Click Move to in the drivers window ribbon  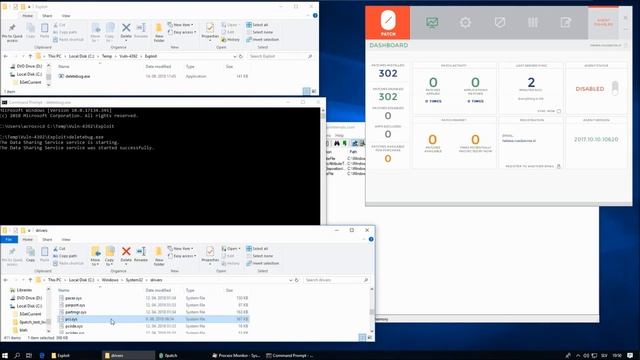click(96, 256)
